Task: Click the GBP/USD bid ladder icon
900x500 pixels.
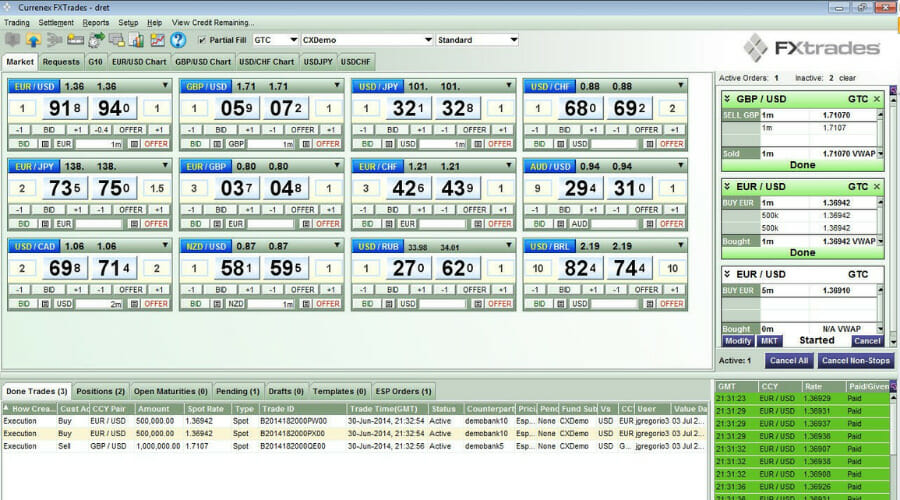Action: tap(217, 144)
